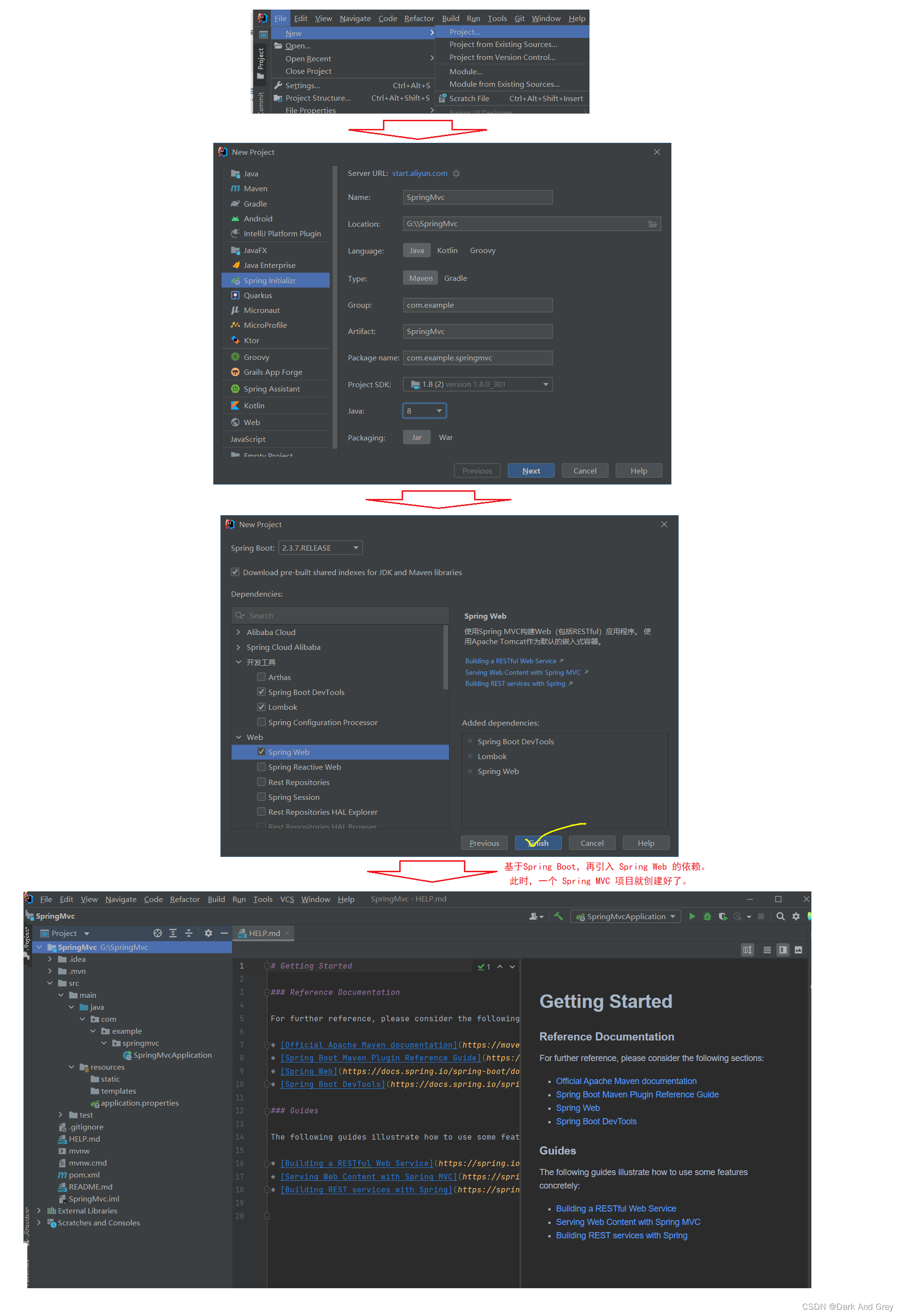Screen dimensions: 901x1316
Task: Click the Code With Me user icon
Action: coord(536,916)
